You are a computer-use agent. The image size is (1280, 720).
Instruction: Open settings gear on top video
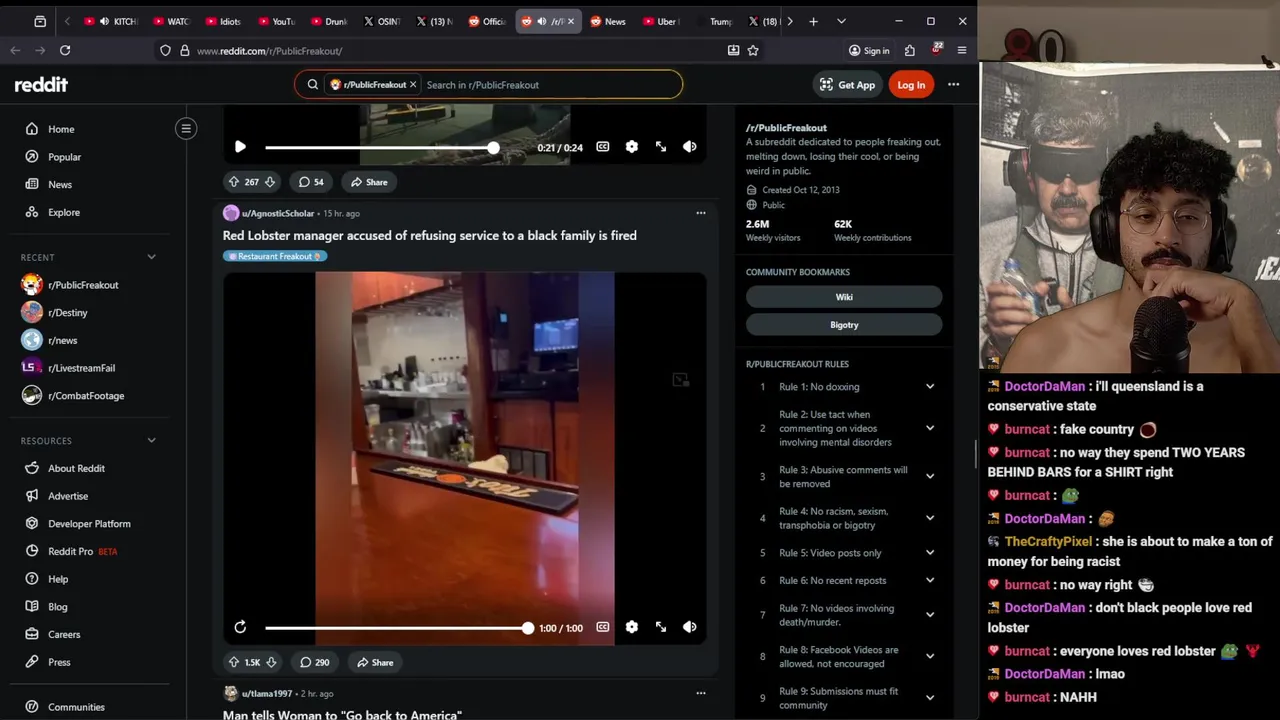point(632,147)
